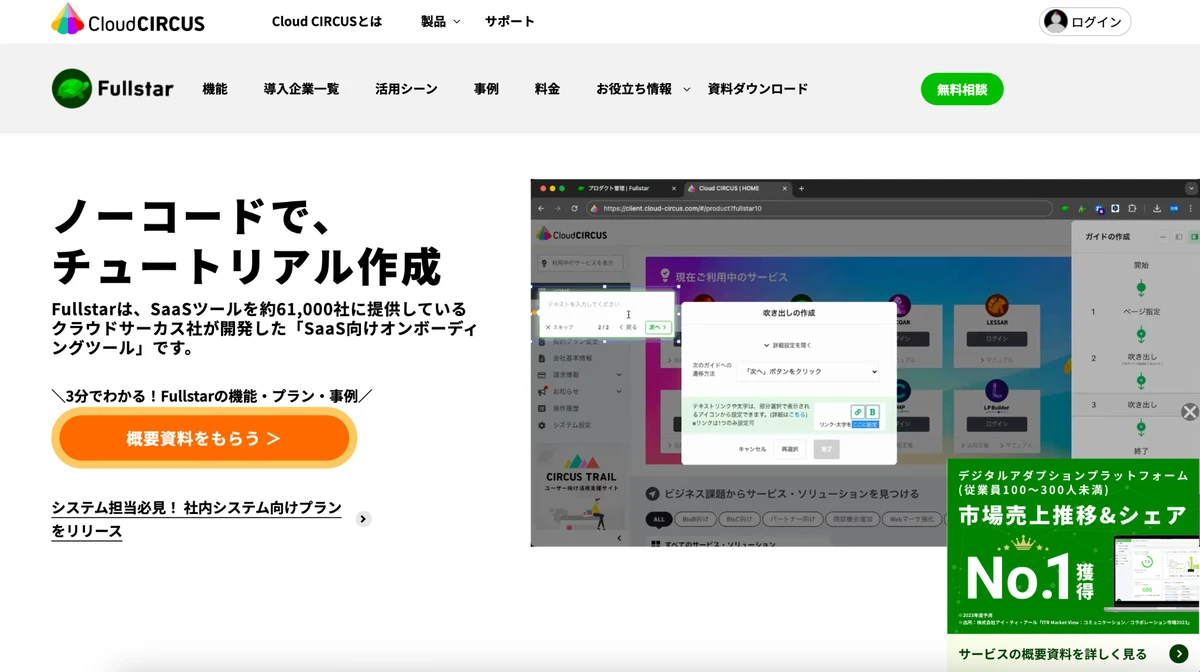1200x672 pixels.
Task: Click the Fullstar logo icon
Action: (71, 88)
